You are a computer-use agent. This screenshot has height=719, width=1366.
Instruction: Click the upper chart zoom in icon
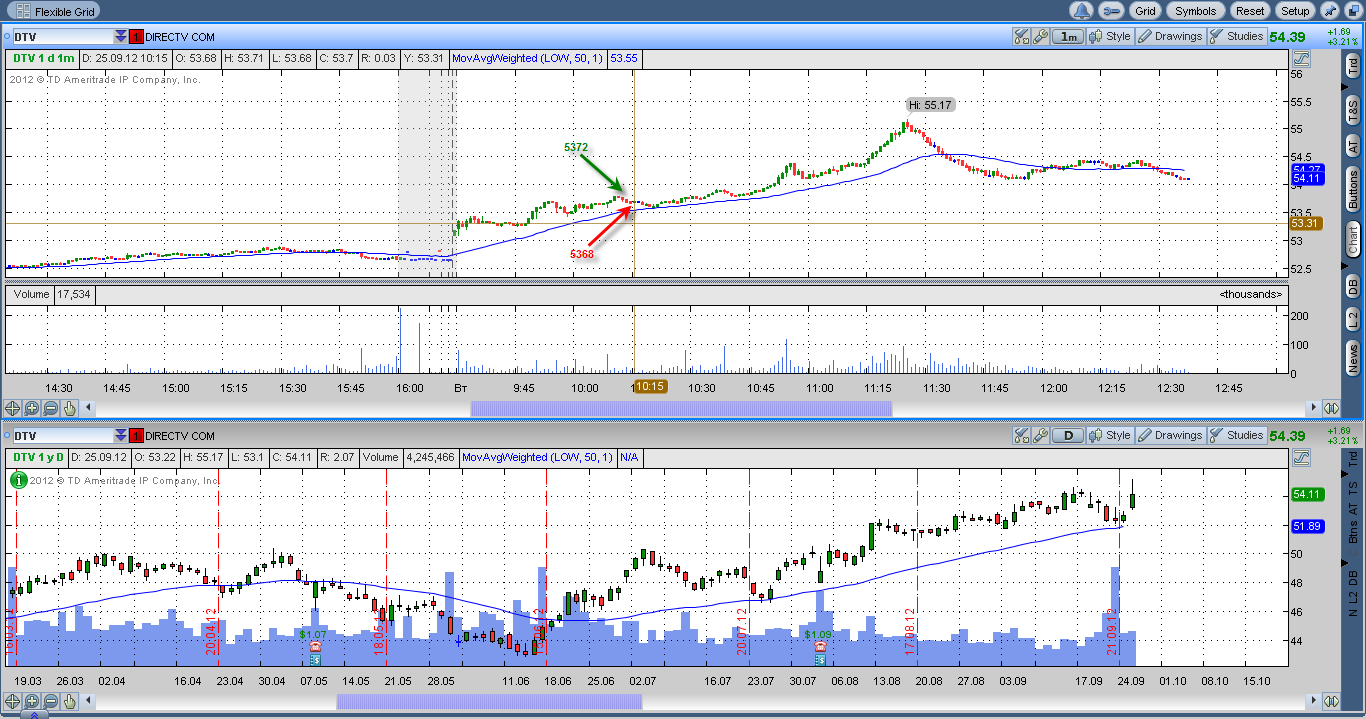pos(31,408)
